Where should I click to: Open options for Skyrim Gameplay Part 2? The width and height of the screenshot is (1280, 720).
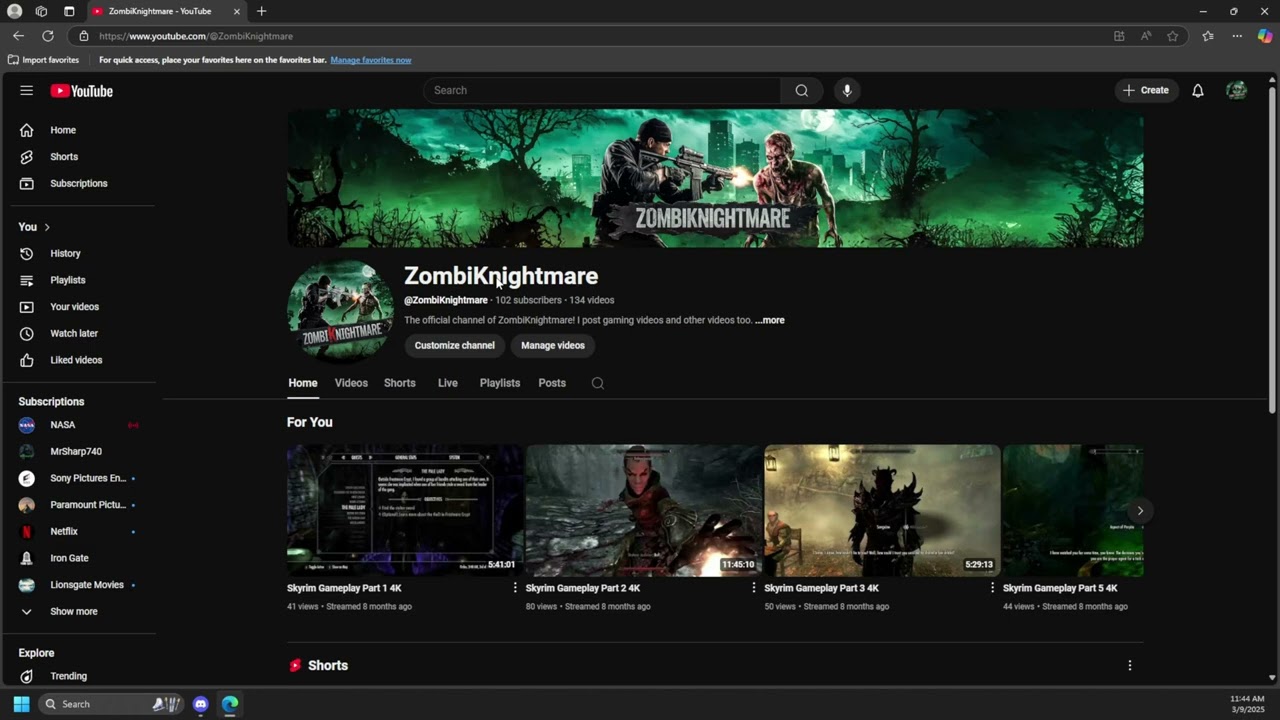(x=754, y=588)
